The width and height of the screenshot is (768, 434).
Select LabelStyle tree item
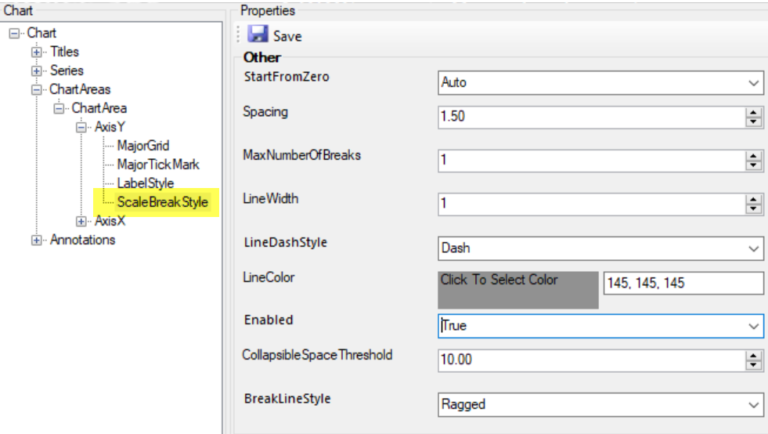point(145,183)
